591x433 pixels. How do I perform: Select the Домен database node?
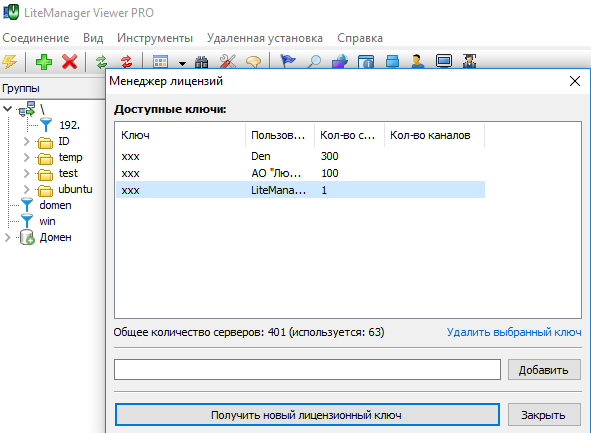click(56, 237)
